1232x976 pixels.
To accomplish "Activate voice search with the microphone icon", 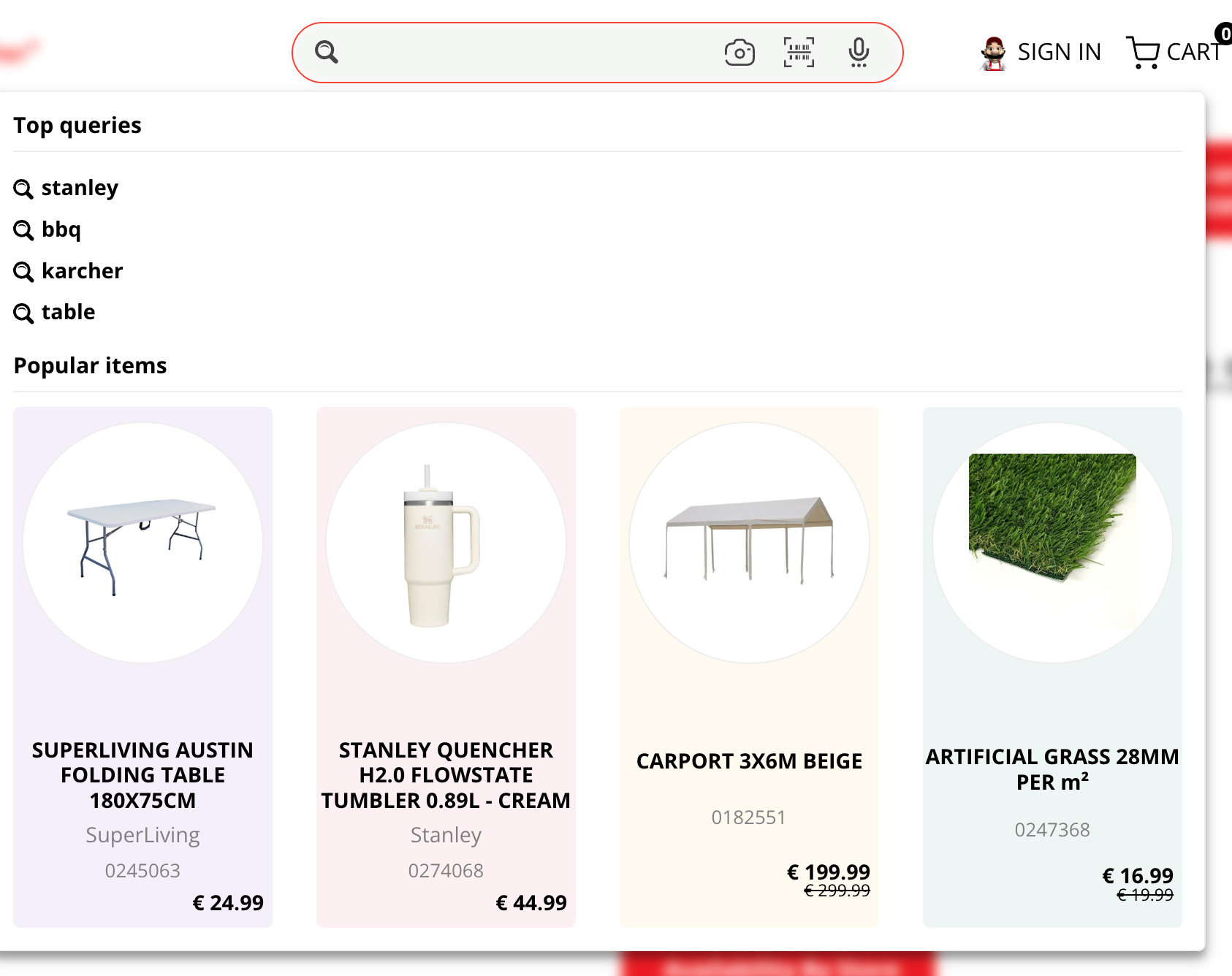I will pyautogui.click(x=859, y=53).
